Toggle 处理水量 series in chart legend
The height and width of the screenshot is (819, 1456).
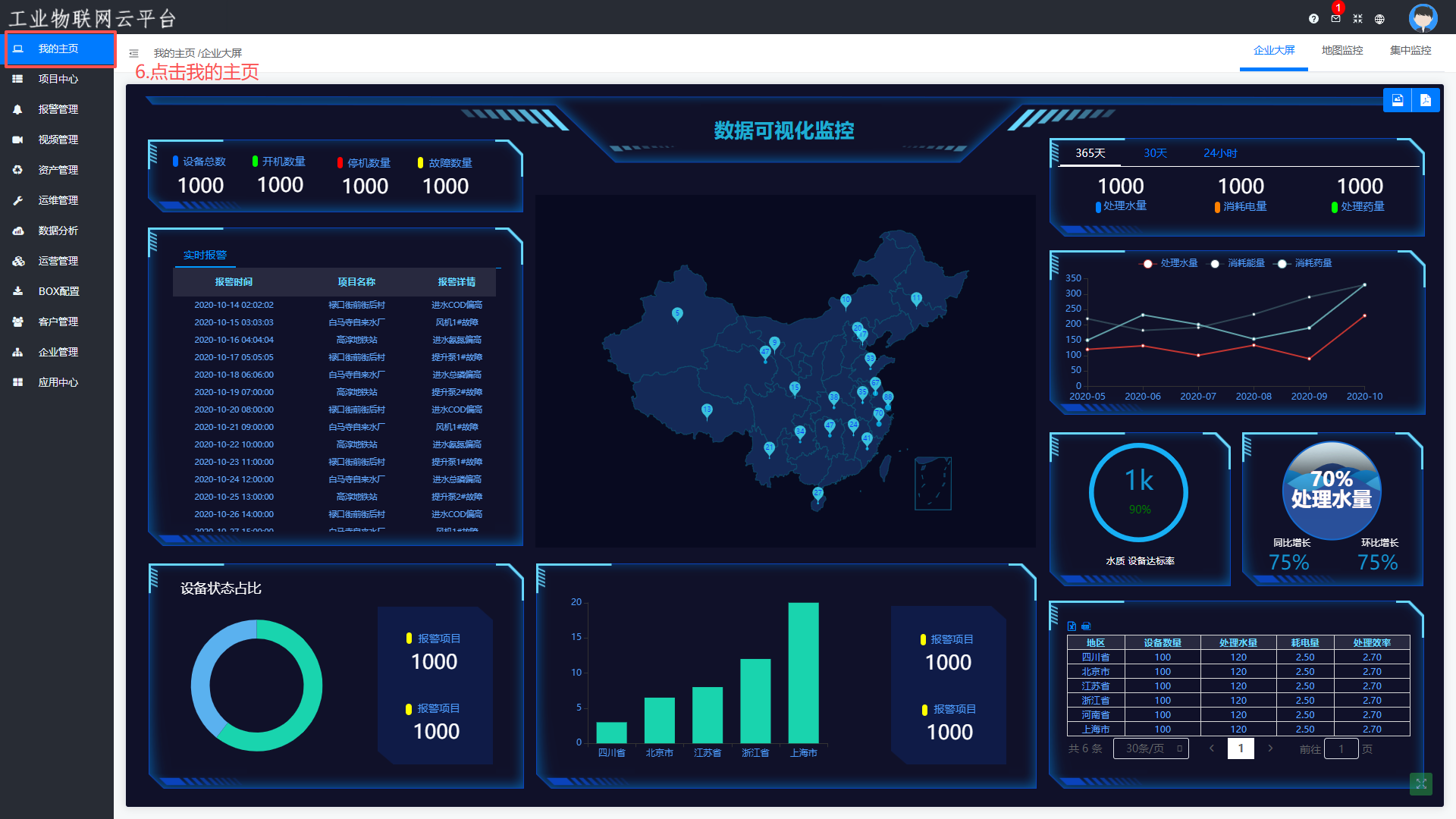coord(1170,263)
